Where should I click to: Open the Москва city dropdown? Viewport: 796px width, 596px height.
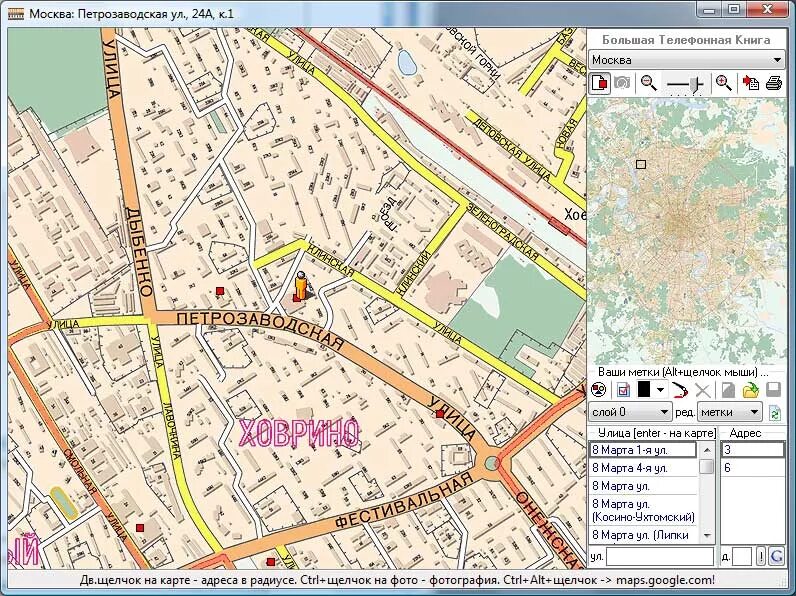686,60
